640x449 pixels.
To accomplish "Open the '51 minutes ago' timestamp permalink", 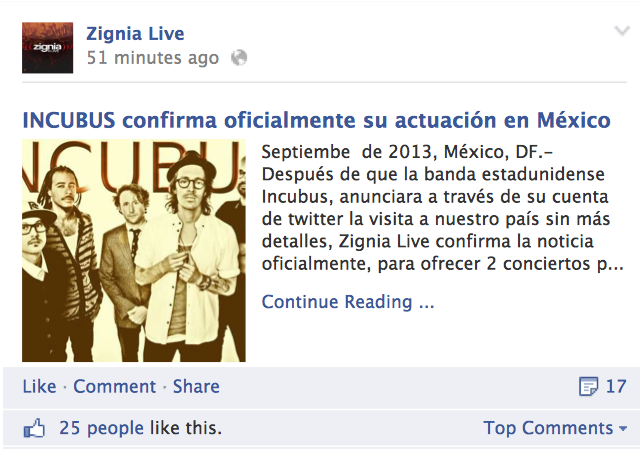I will click(153, 58).
